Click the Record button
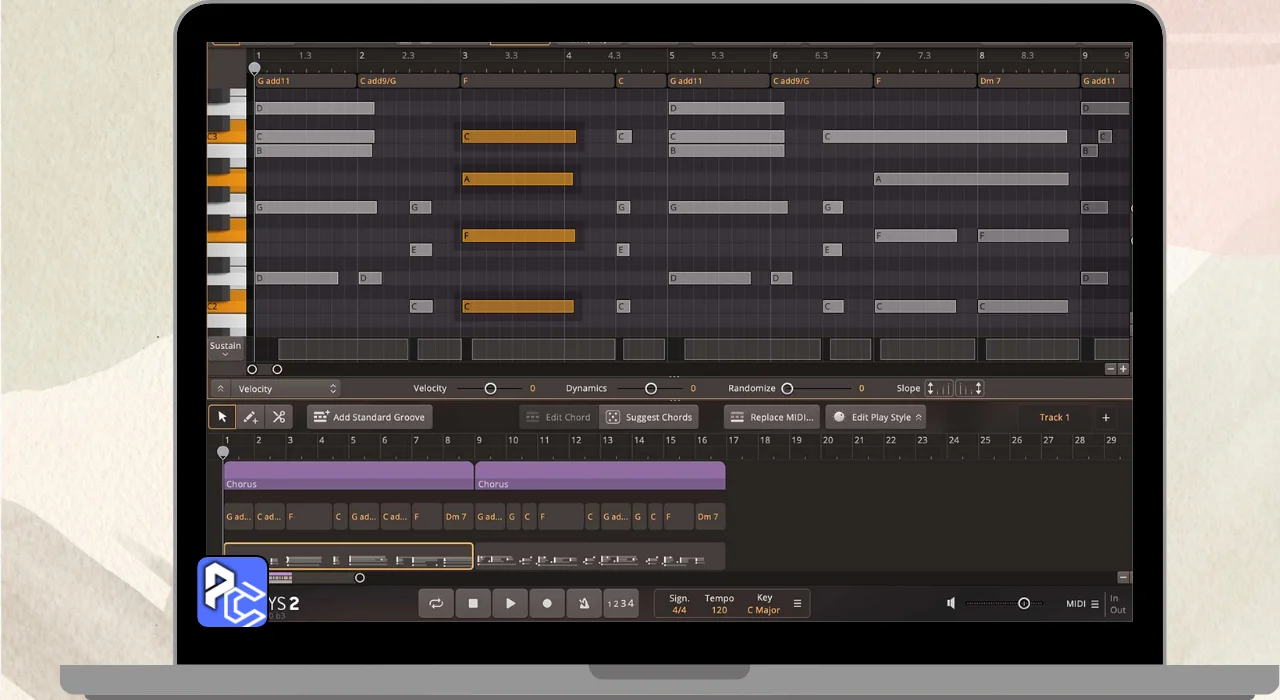Viewport: 1280px width, 700px height. (547, 604)
